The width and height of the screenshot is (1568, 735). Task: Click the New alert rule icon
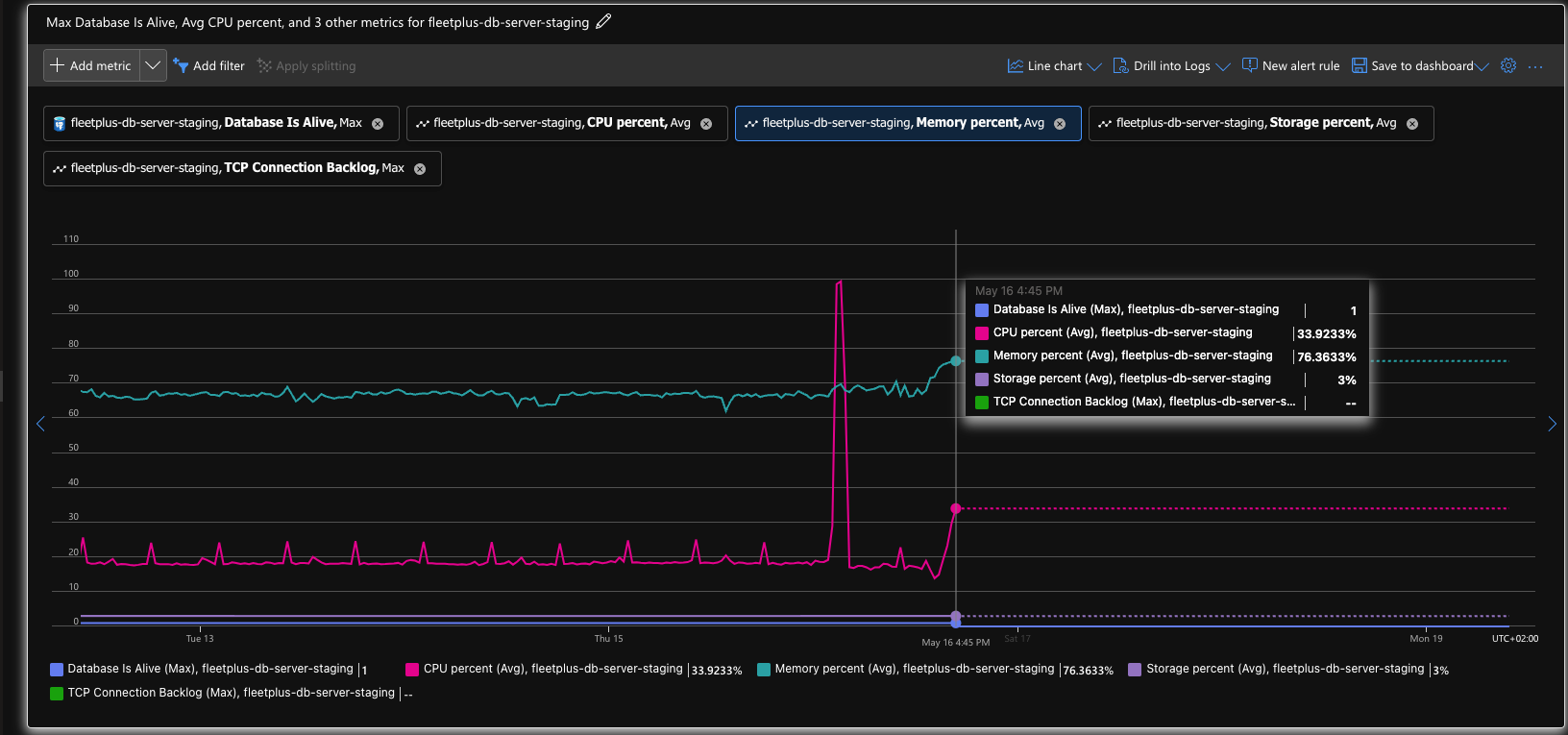[1249, 65]
